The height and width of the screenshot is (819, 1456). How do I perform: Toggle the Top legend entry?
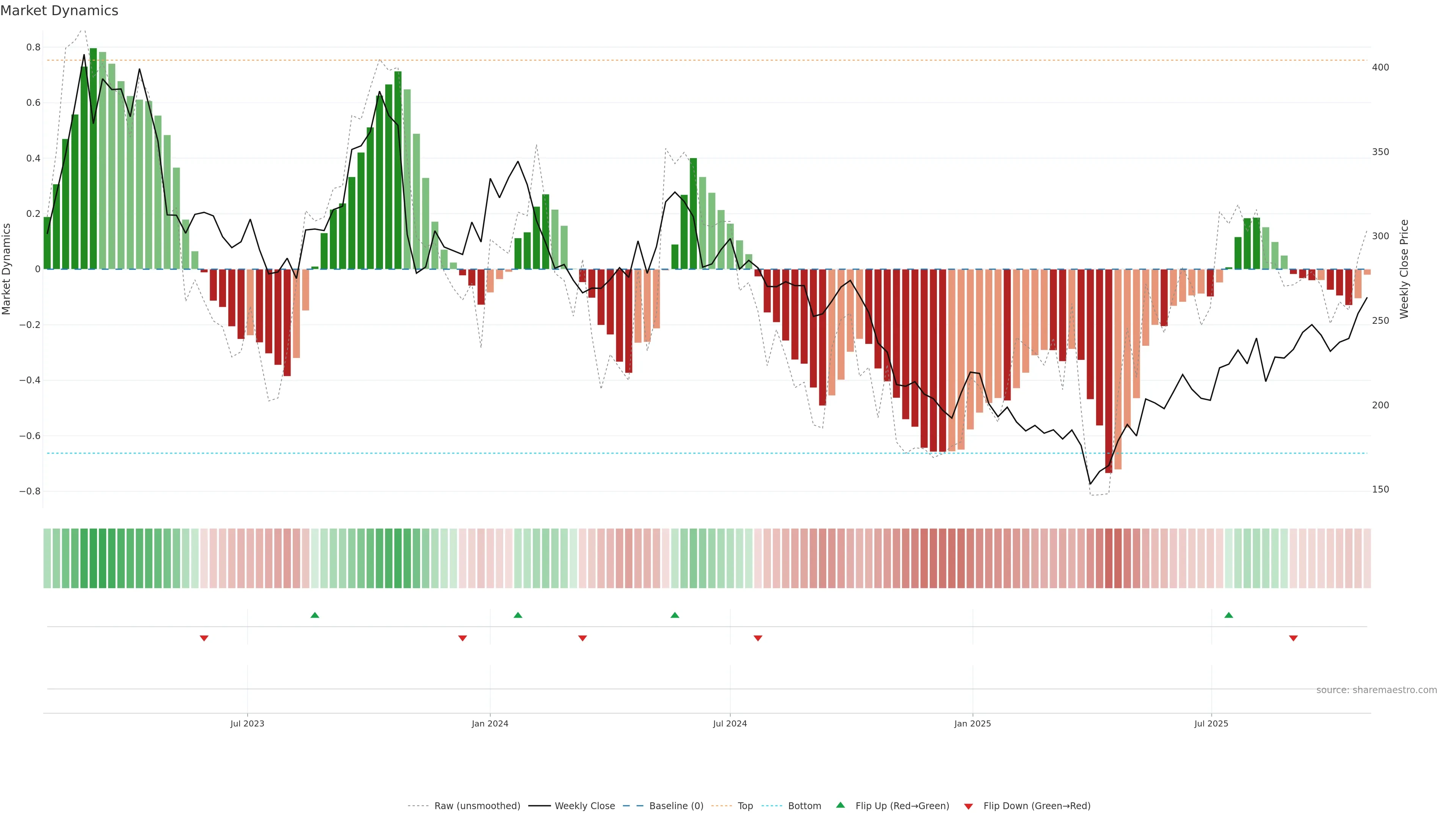pyautogui.click(x=745, y=806)
